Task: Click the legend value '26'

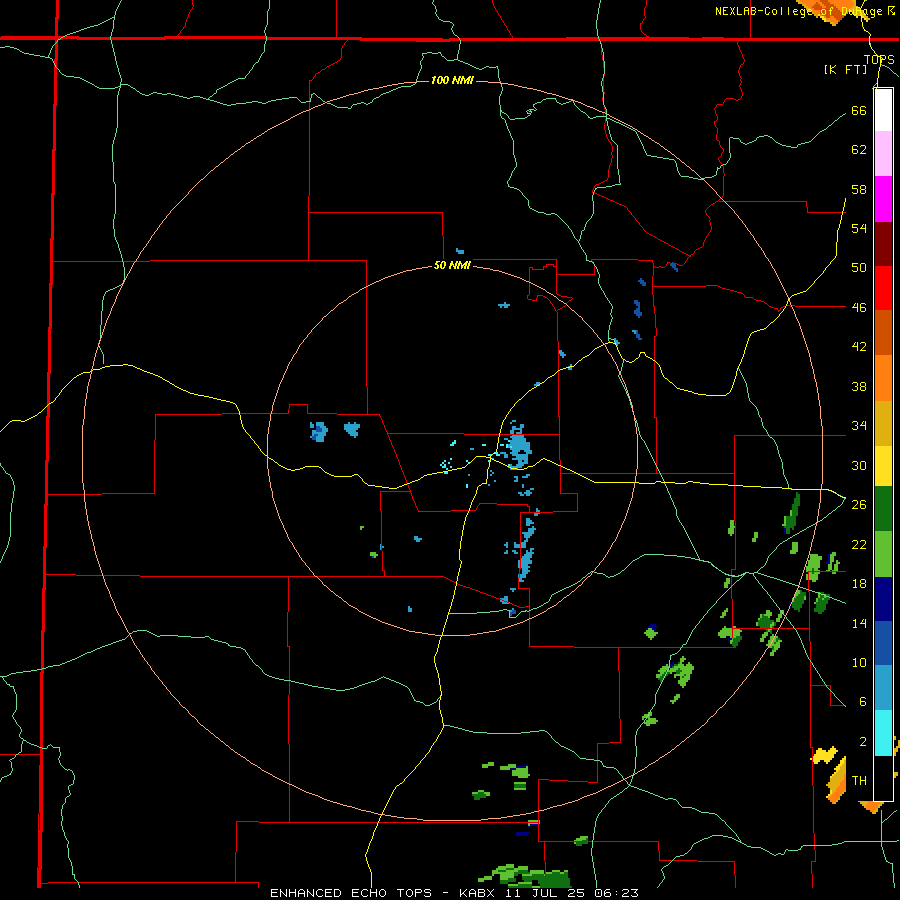Action: [859, 505]
